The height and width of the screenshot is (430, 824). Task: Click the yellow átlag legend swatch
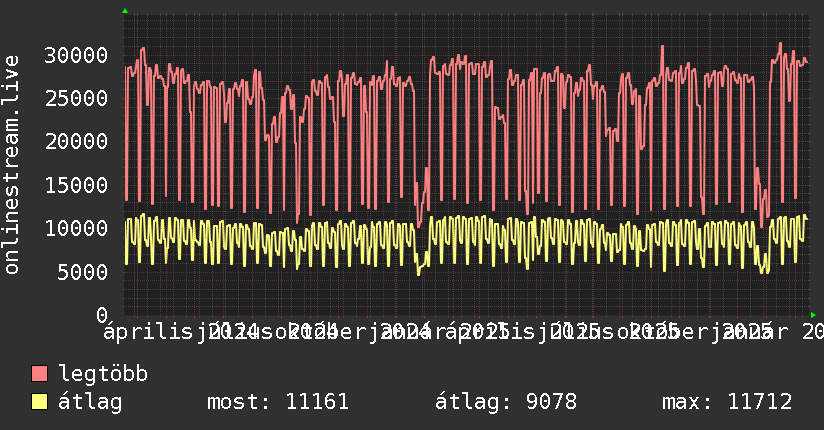click(x=39, y=401)
